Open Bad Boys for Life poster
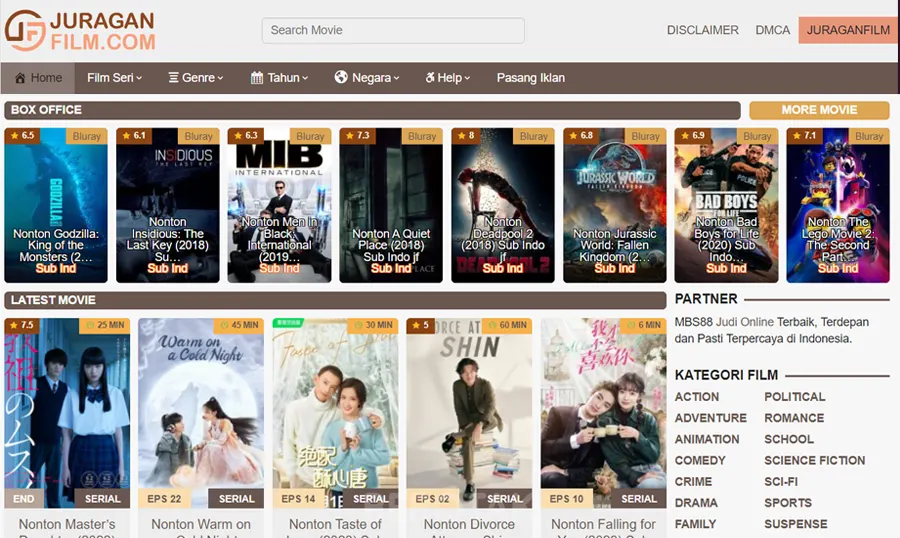 pyautogui.click(x=726, y=205)
